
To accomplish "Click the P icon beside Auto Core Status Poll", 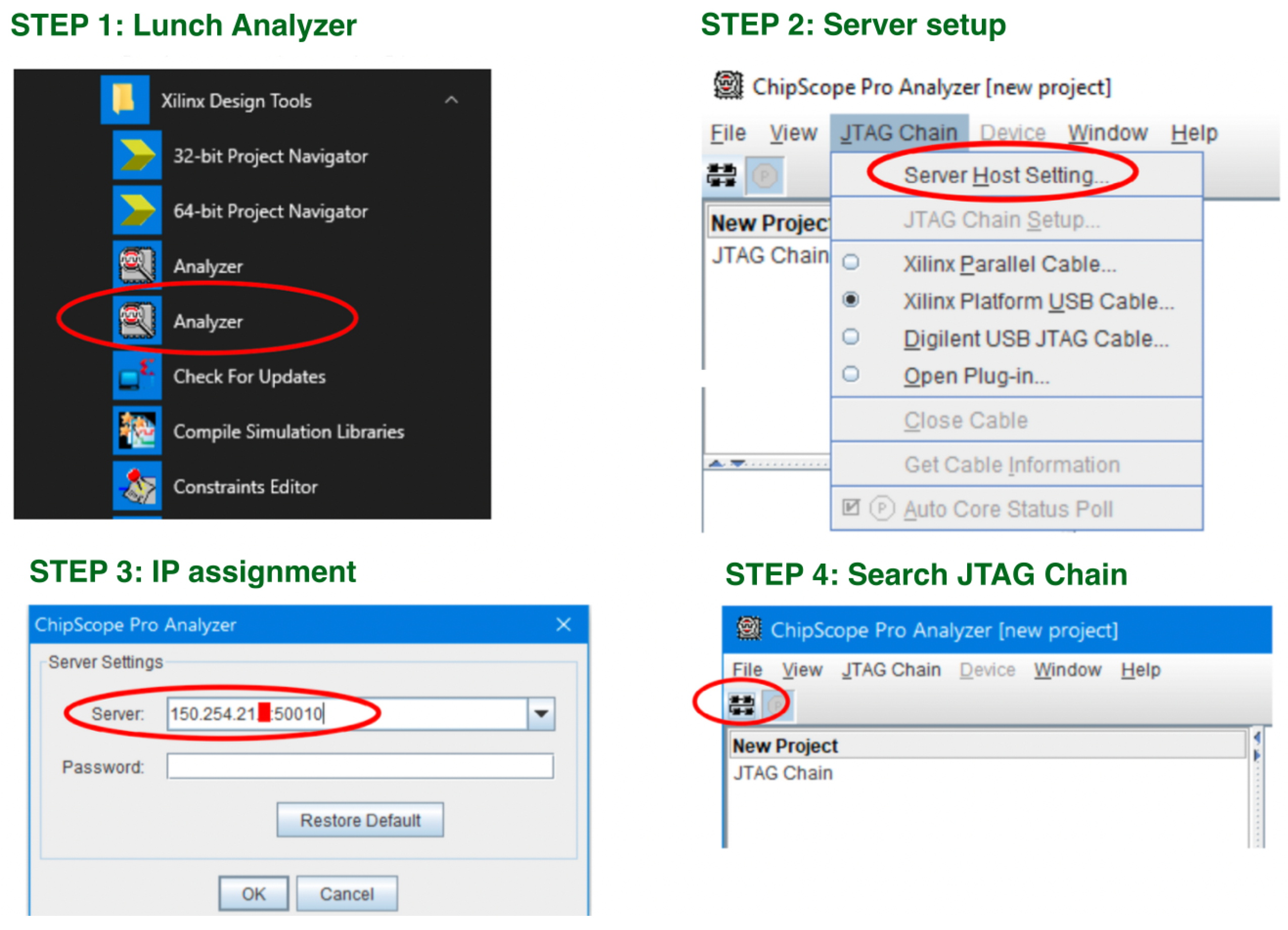I will pos(882,508).
